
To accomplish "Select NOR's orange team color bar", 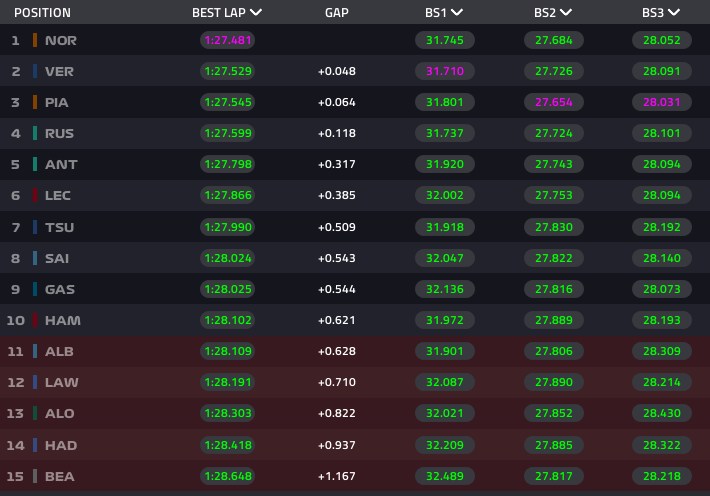I will click(35, 40).
